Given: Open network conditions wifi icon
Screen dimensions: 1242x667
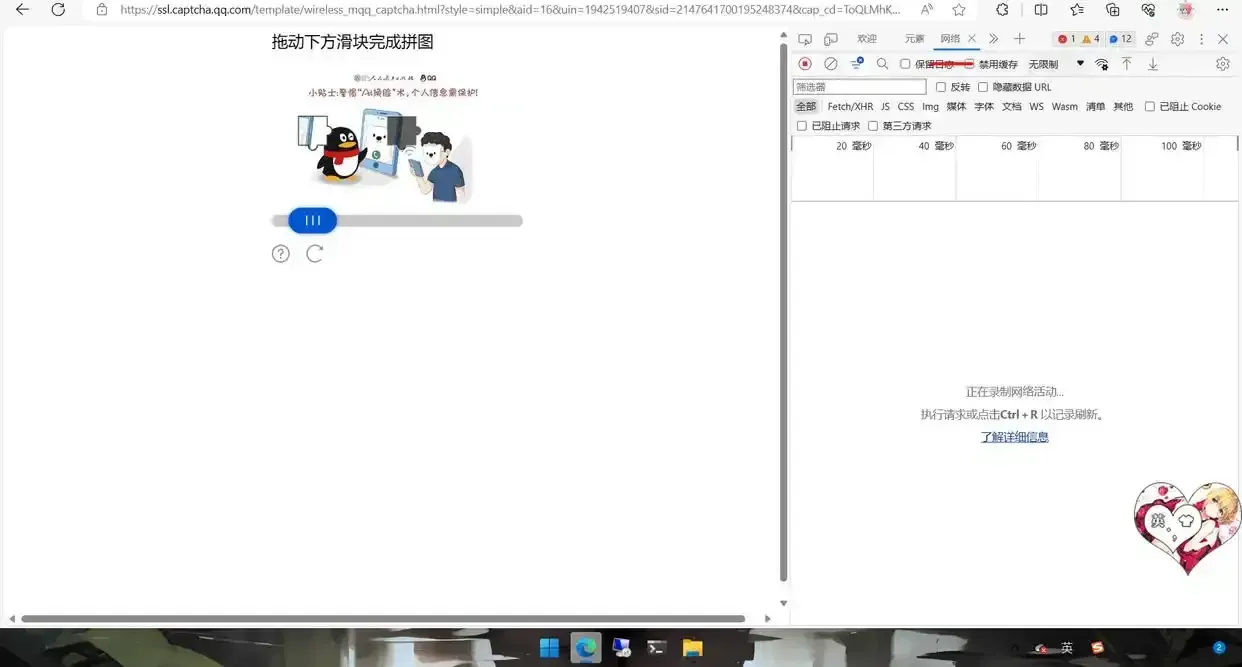Looking at the screenshot, I should (x=1101, y=64).
